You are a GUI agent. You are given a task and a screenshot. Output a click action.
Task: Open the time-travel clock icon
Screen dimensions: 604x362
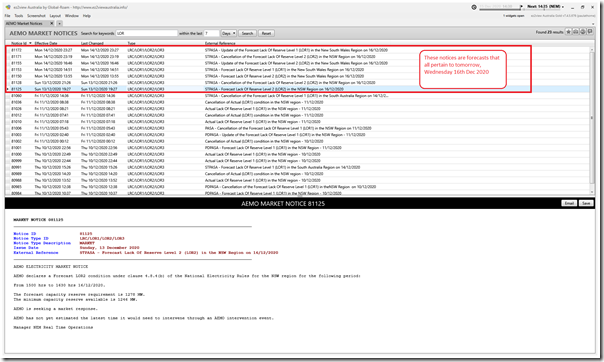coord(474,7)
